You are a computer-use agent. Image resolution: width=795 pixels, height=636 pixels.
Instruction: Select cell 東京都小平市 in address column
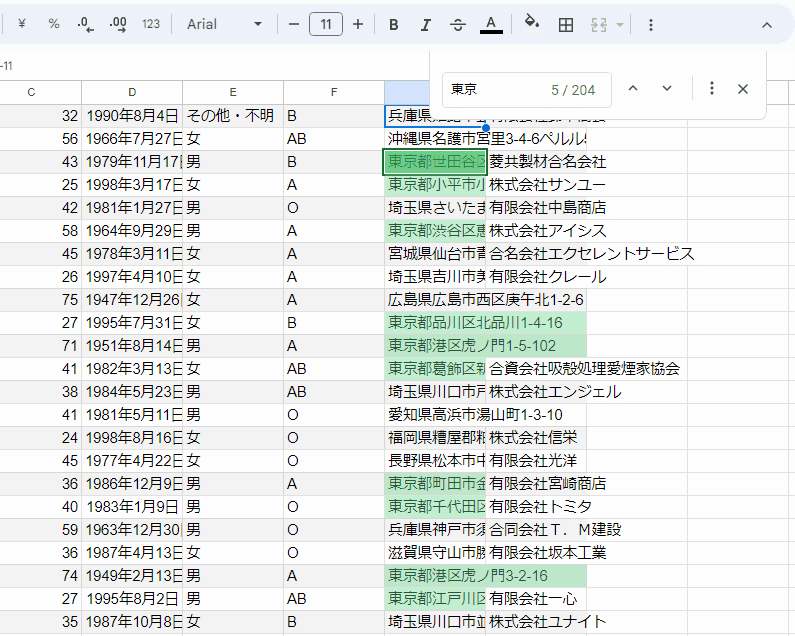tap(435, 185)
